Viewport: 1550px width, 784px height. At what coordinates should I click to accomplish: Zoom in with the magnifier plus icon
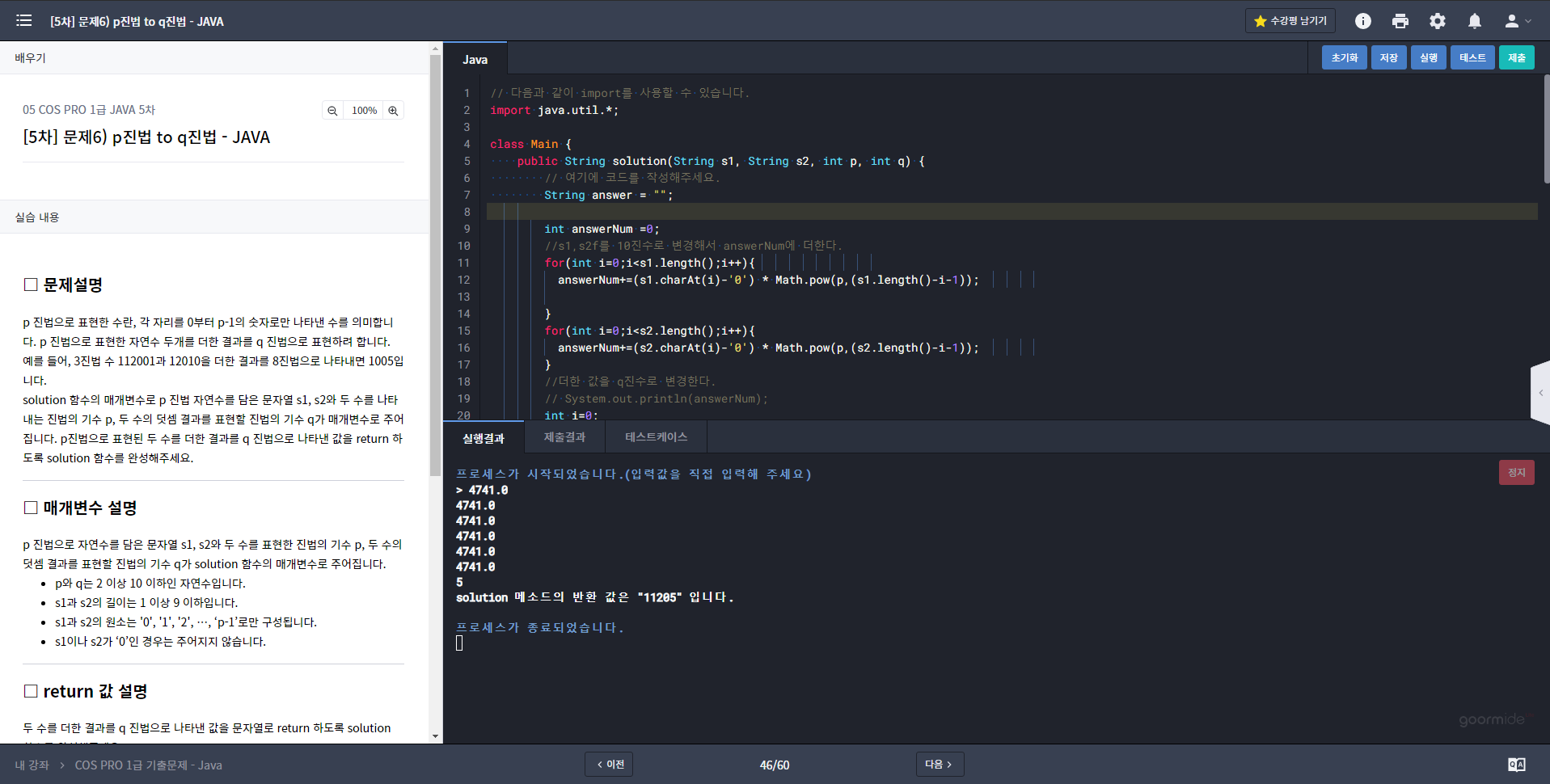(393, 111)
